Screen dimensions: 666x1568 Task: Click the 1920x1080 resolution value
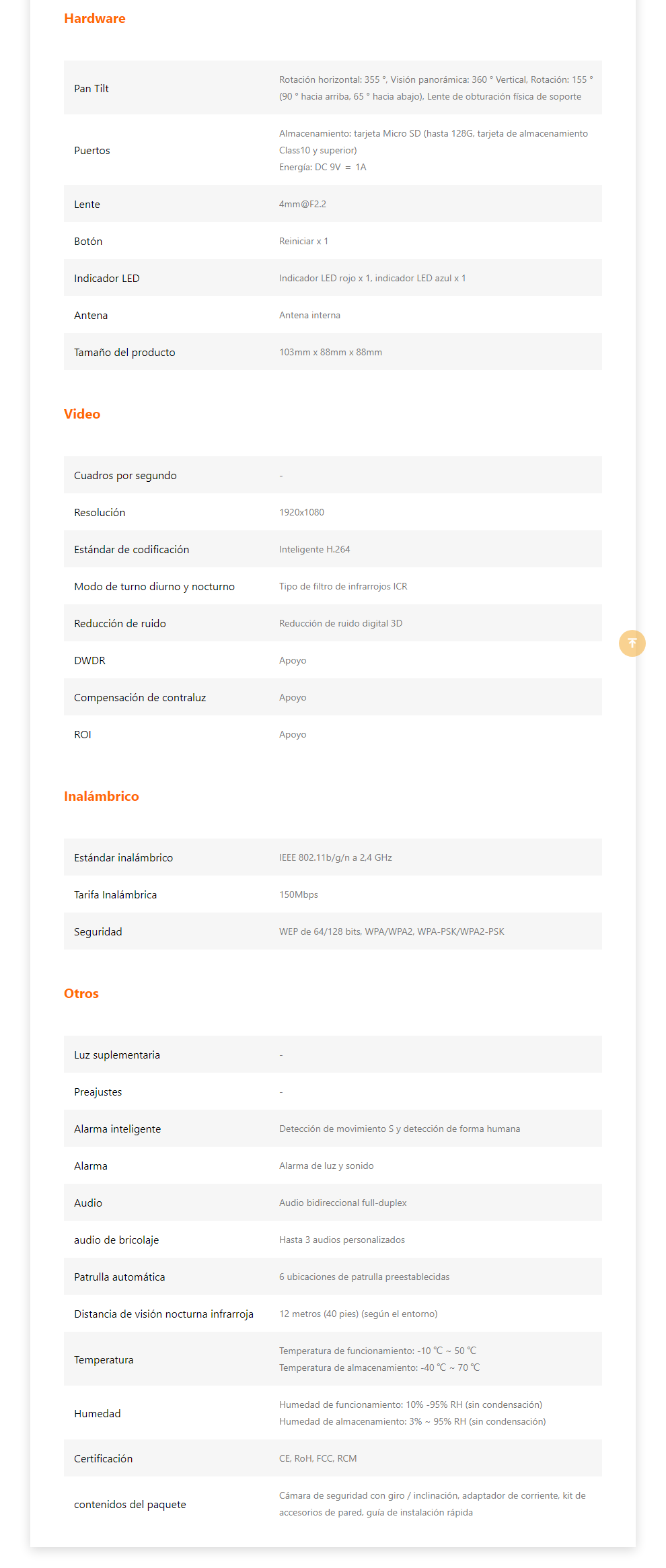(x=301, y=513)
